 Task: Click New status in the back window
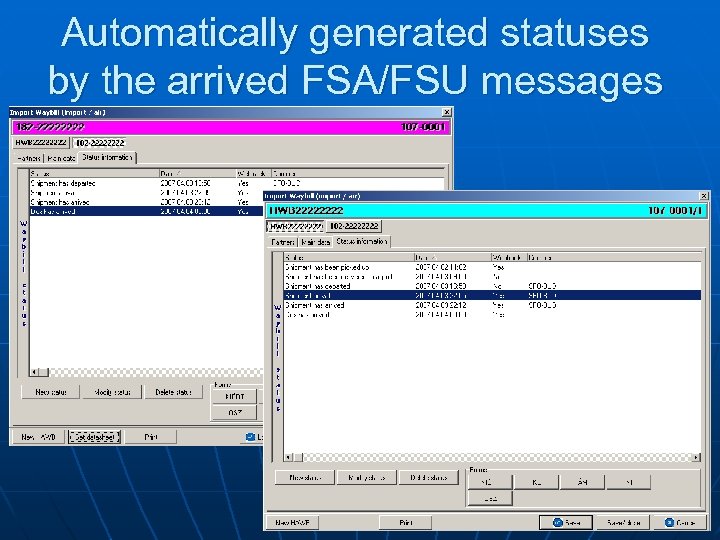(x=51, y=392)
